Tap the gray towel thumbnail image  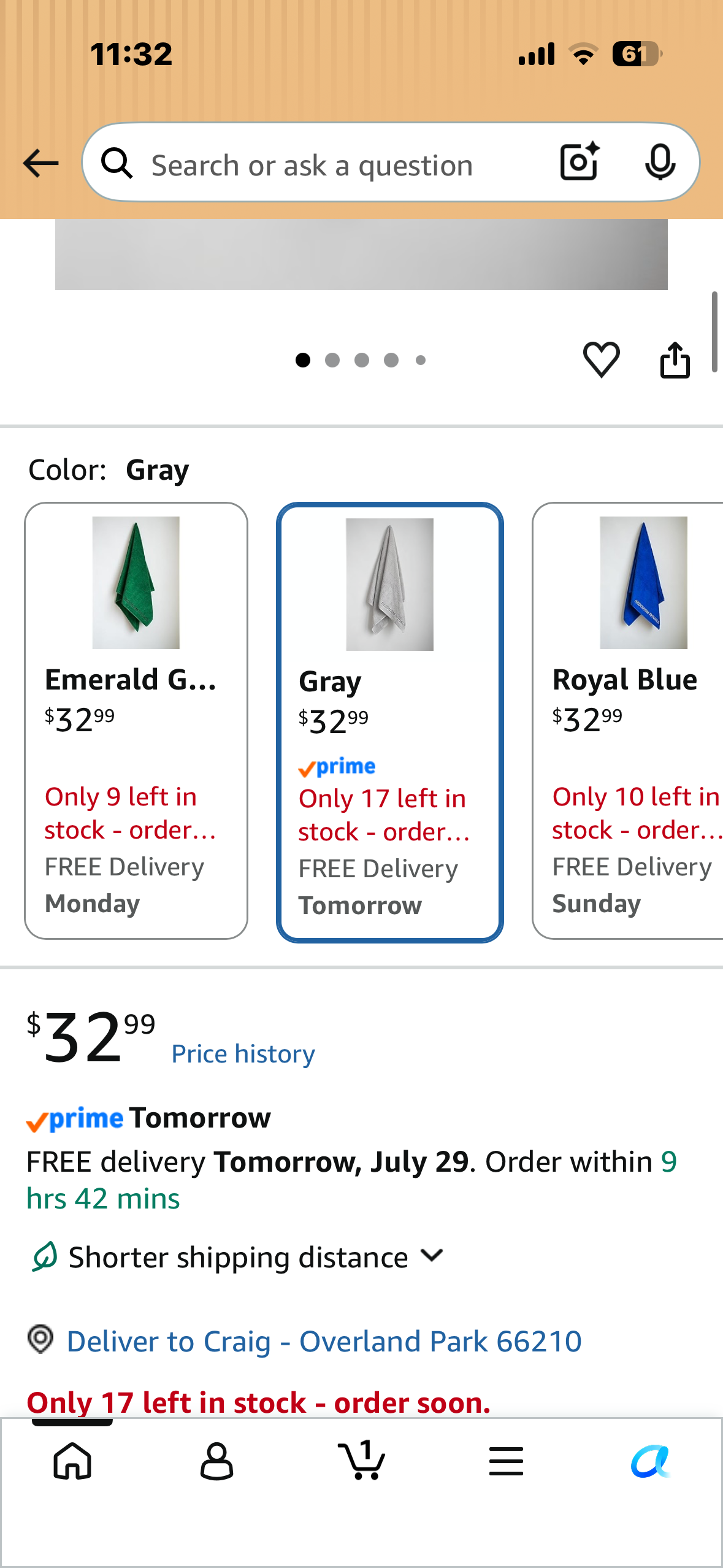pos(390,584)
